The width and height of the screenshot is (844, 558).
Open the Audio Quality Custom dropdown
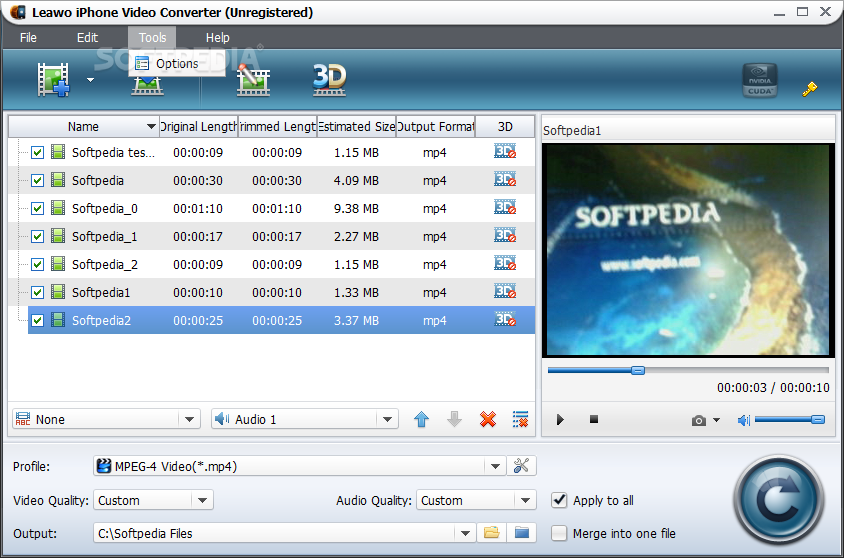click(x=525, y=500)
